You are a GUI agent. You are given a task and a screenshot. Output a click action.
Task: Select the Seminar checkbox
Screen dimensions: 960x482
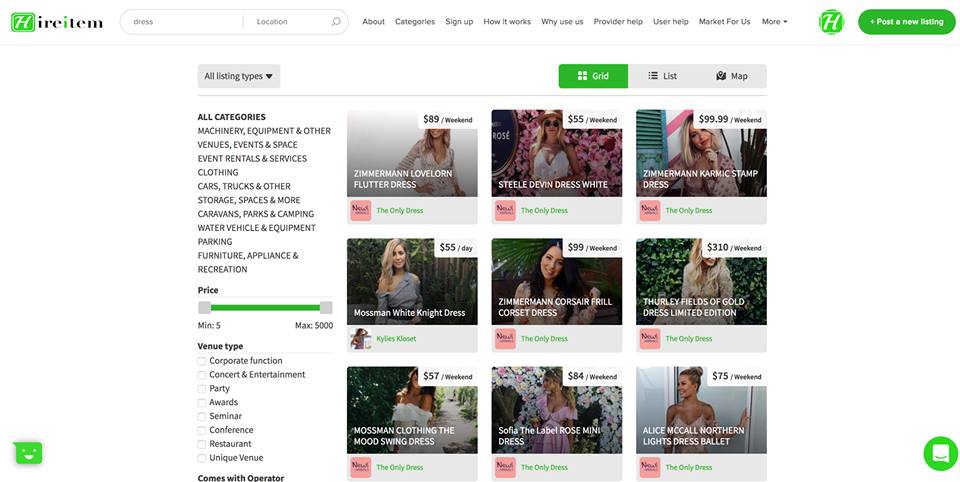tap(201, 416)
